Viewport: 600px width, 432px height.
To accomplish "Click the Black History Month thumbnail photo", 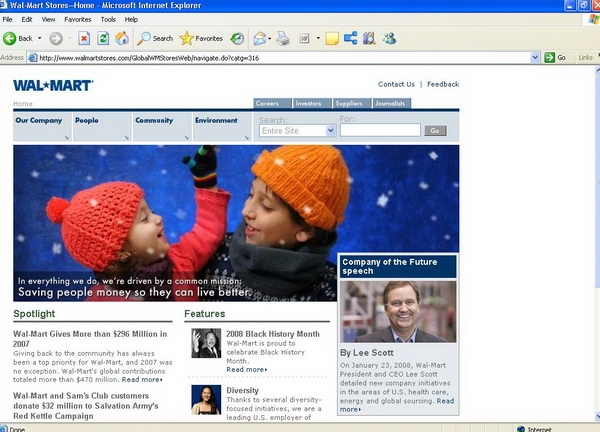I will pos(206,343).
